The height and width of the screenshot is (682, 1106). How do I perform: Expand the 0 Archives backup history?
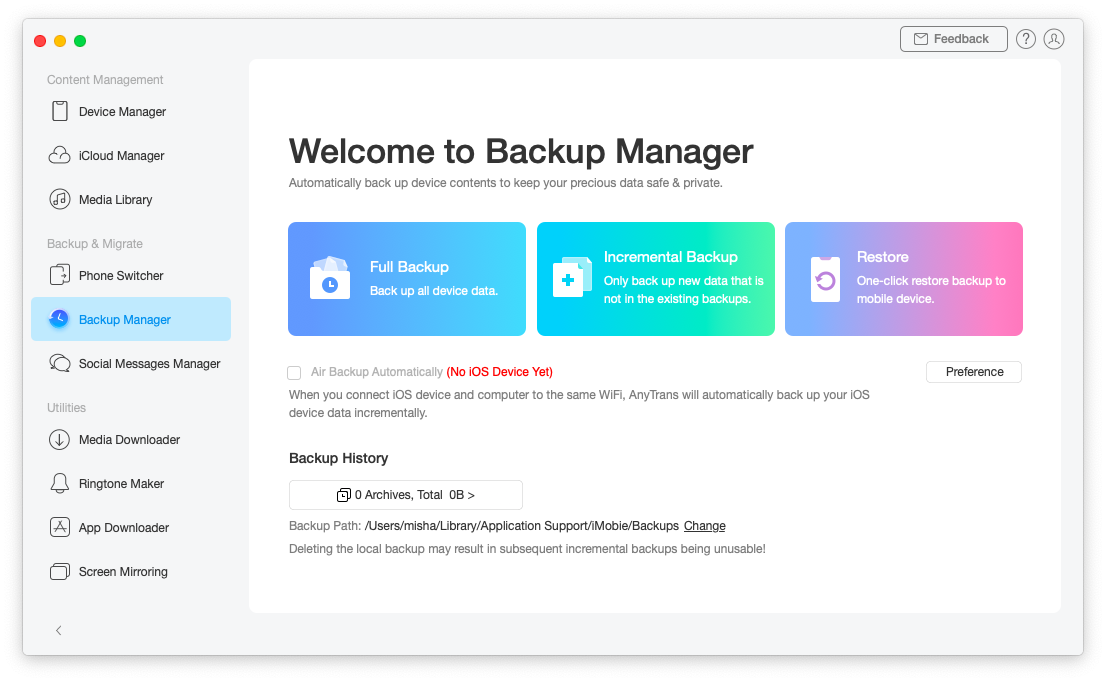[x=406, y=494]
